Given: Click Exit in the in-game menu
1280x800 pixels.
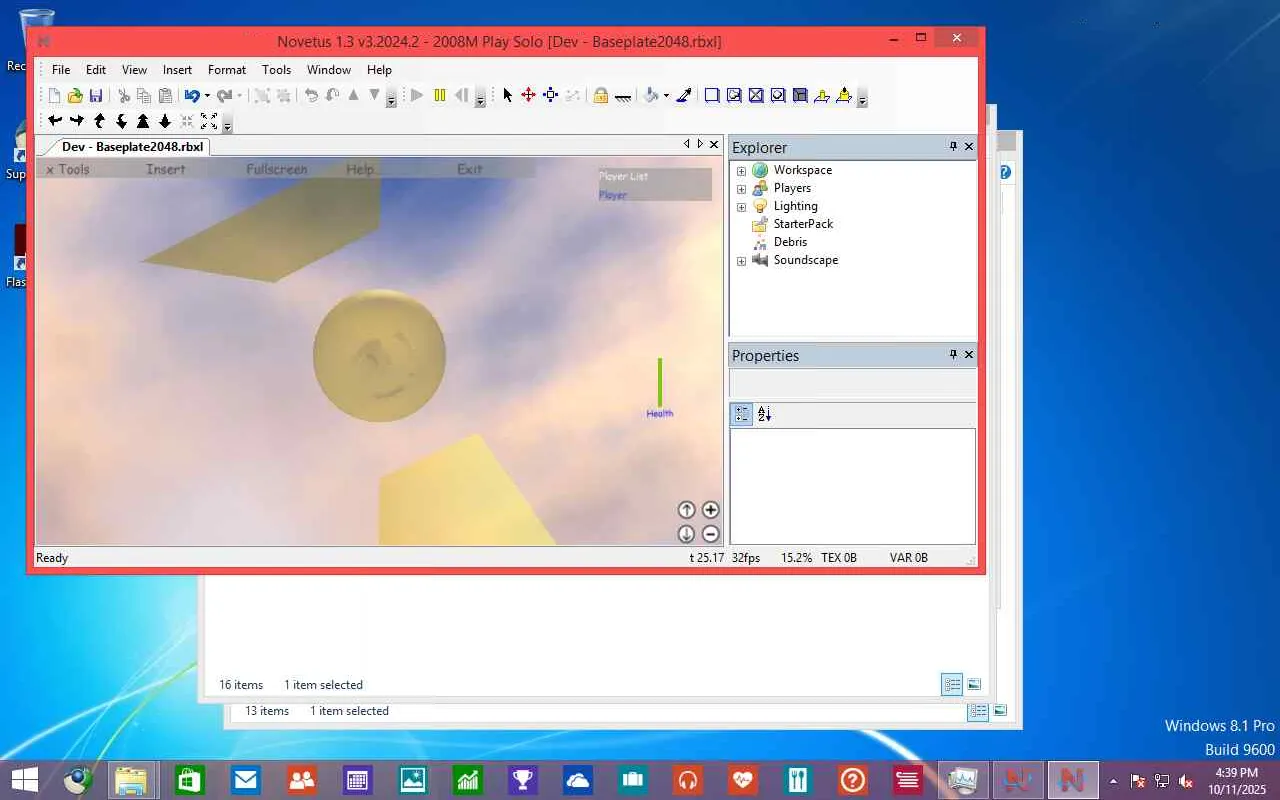Looking at the screenshot, I should point(470,170).
